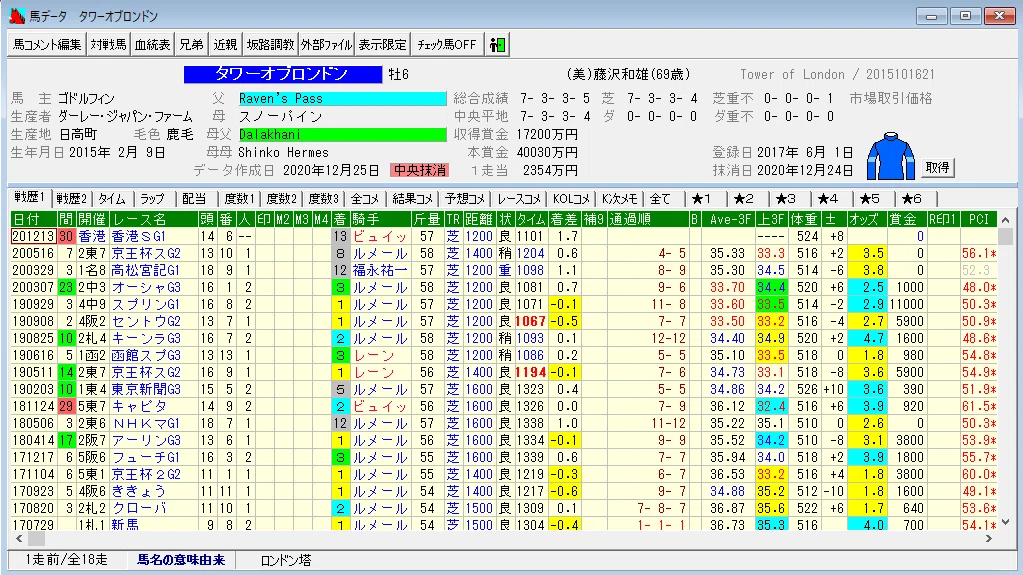1023x575 pixels.
Task: Click race name セントウG2
Action: click(145, 321)
